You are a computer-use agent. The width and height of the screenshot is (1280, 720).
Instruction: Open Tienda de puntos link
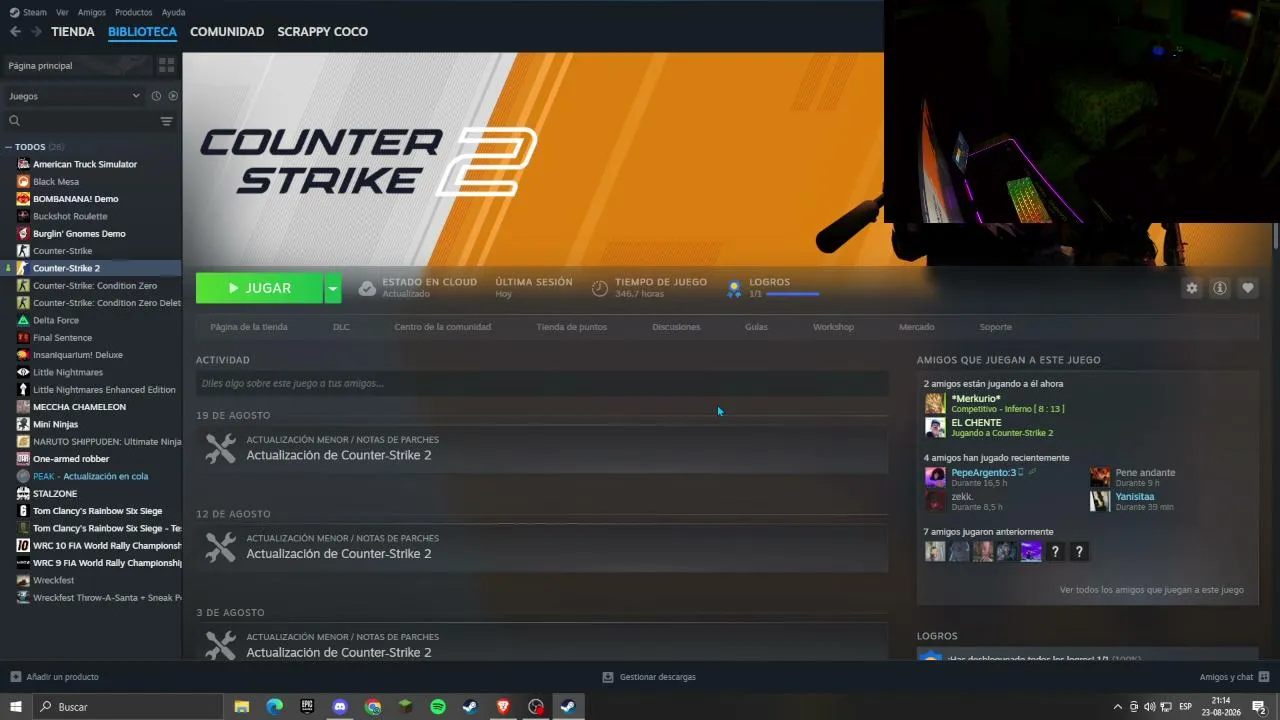click(x=571, y=327)
